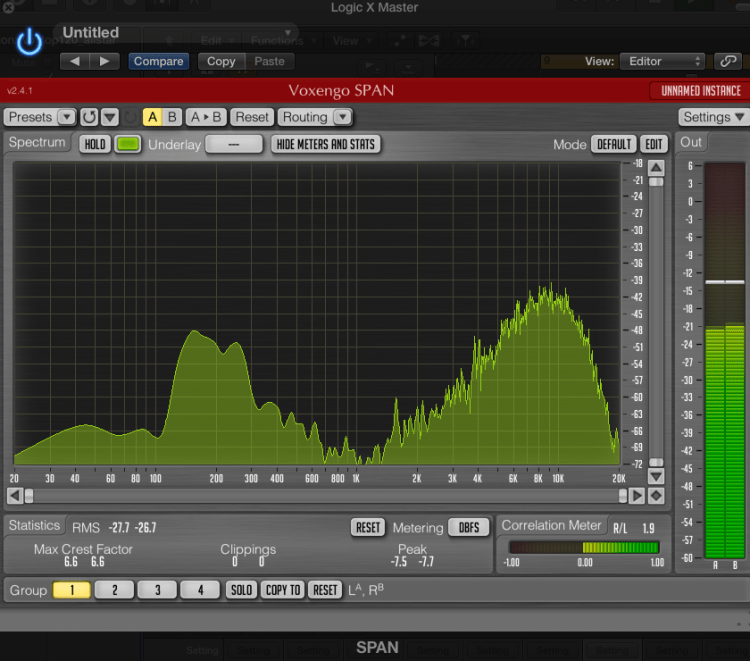Paste the plugin settings
This screenshot has width=750, height=661.
[x=269, y=61]
